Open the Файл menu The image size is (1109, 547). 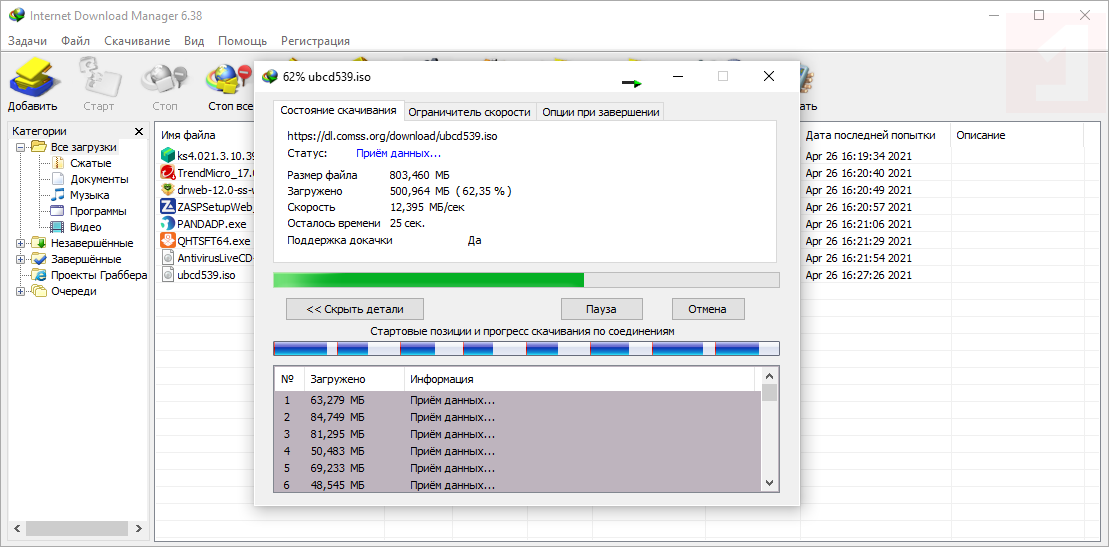click(x=75, y=41)
